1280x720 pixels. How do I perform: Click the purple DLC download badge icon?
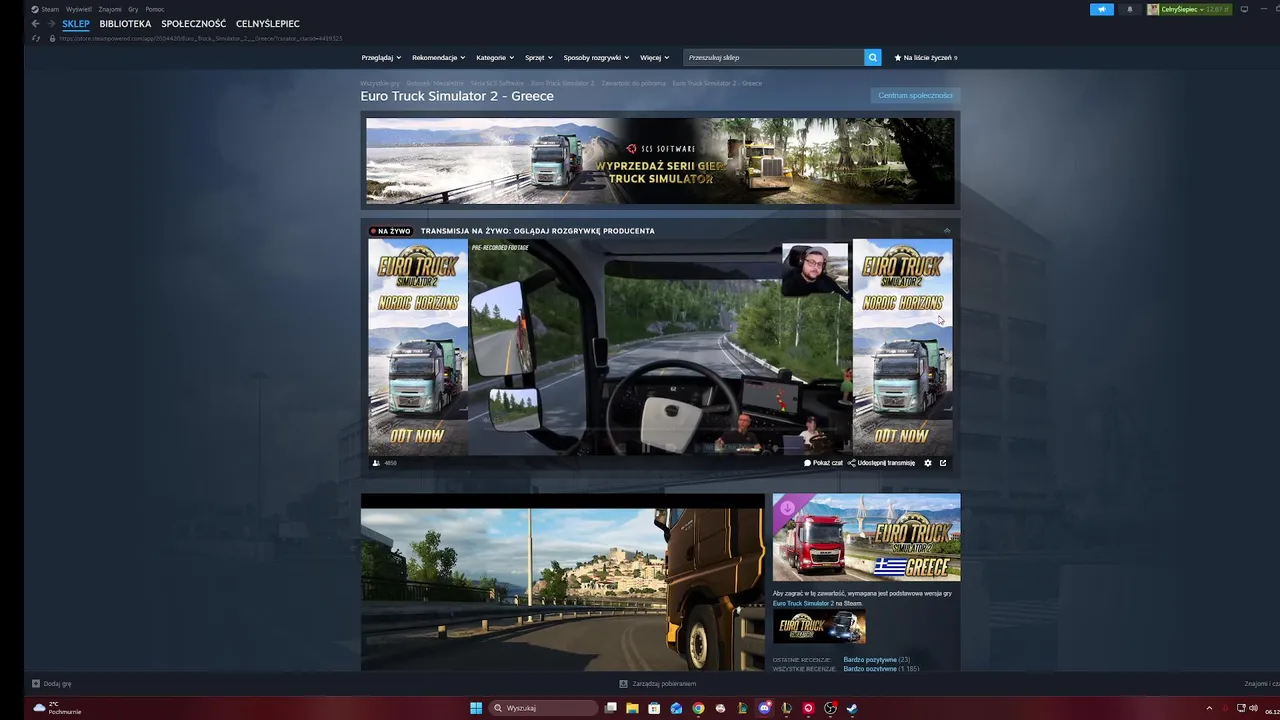point(787,507)
